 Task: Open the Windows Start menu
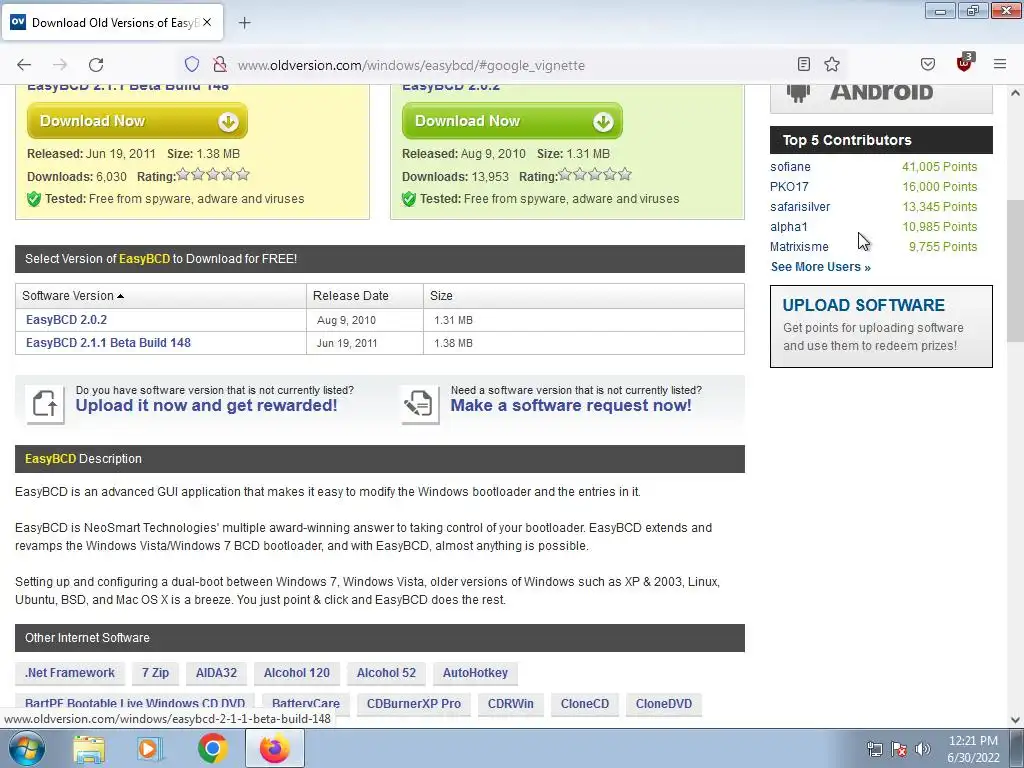tap(26, 748)
